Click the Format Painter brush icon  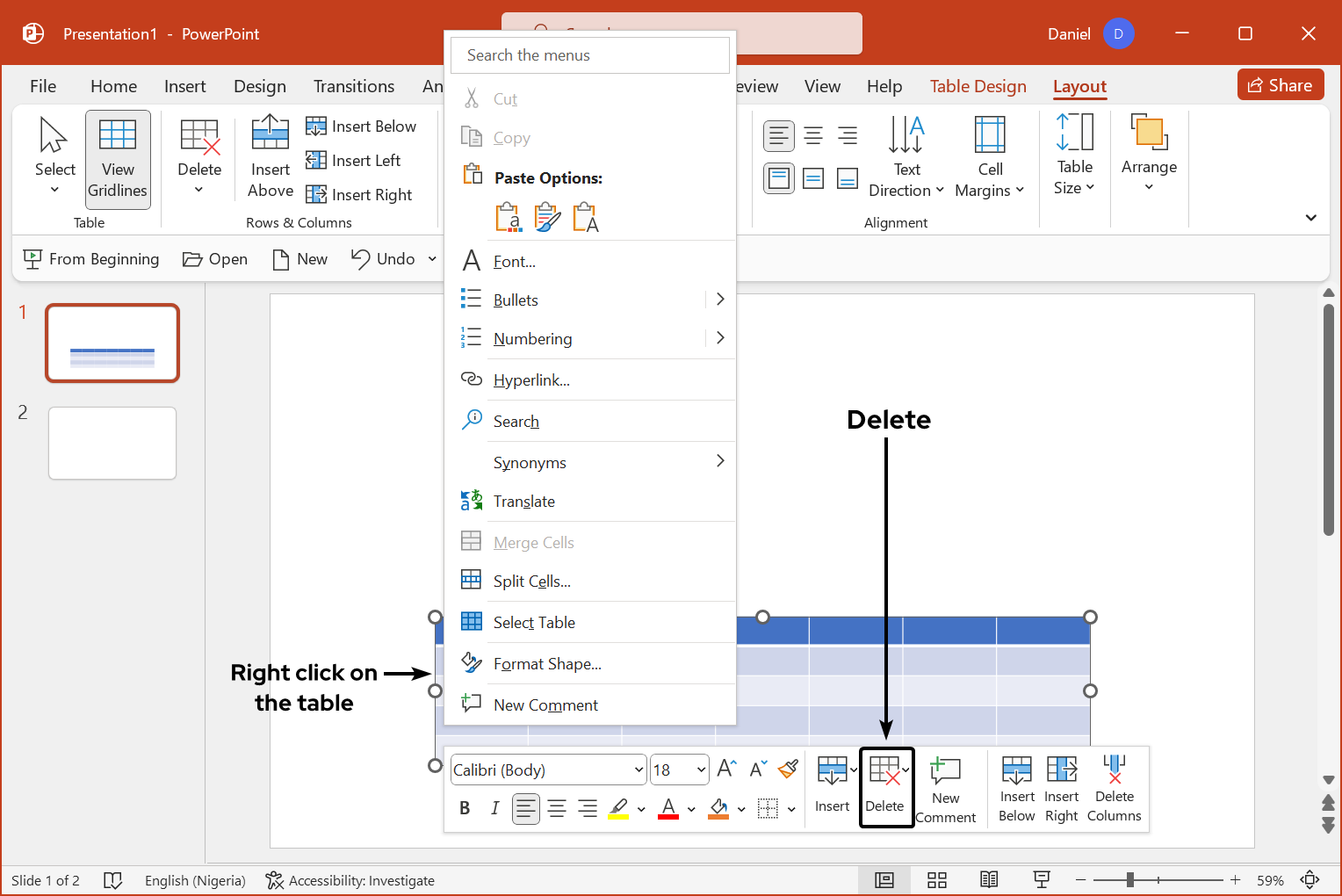(x=788, y=770)
